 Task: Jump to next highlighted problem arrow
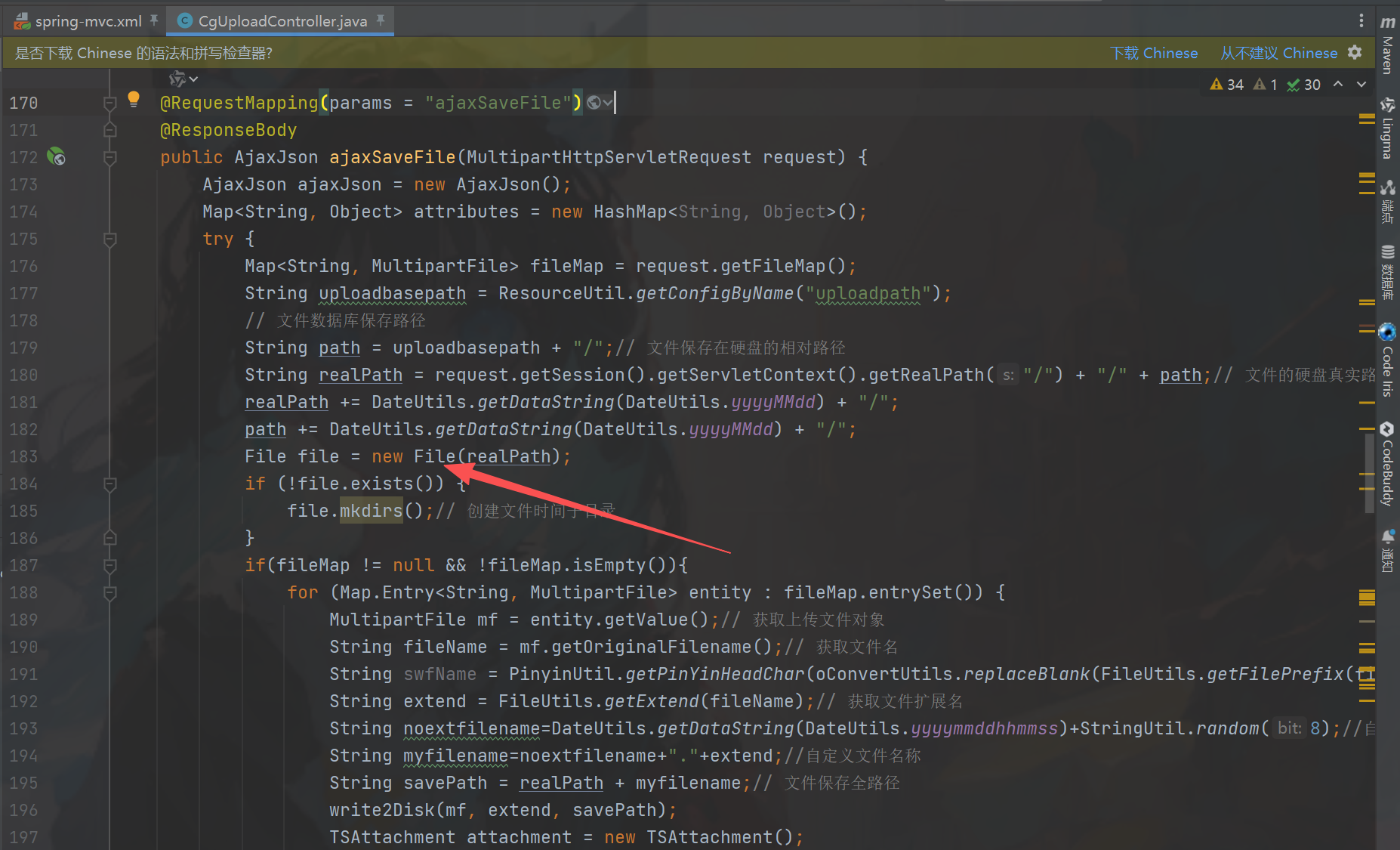tap(1361, 85)
